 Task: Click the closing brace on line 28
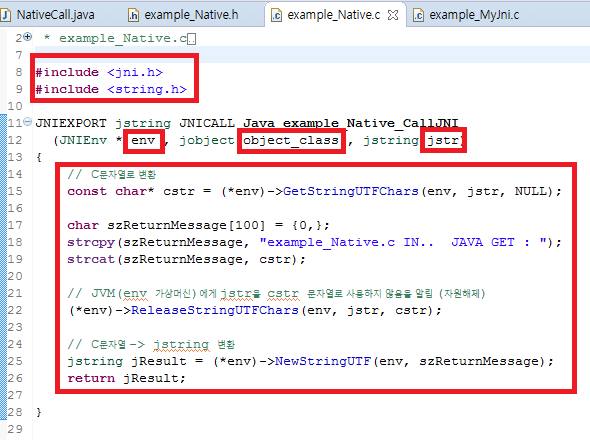[x=38, y=412]
